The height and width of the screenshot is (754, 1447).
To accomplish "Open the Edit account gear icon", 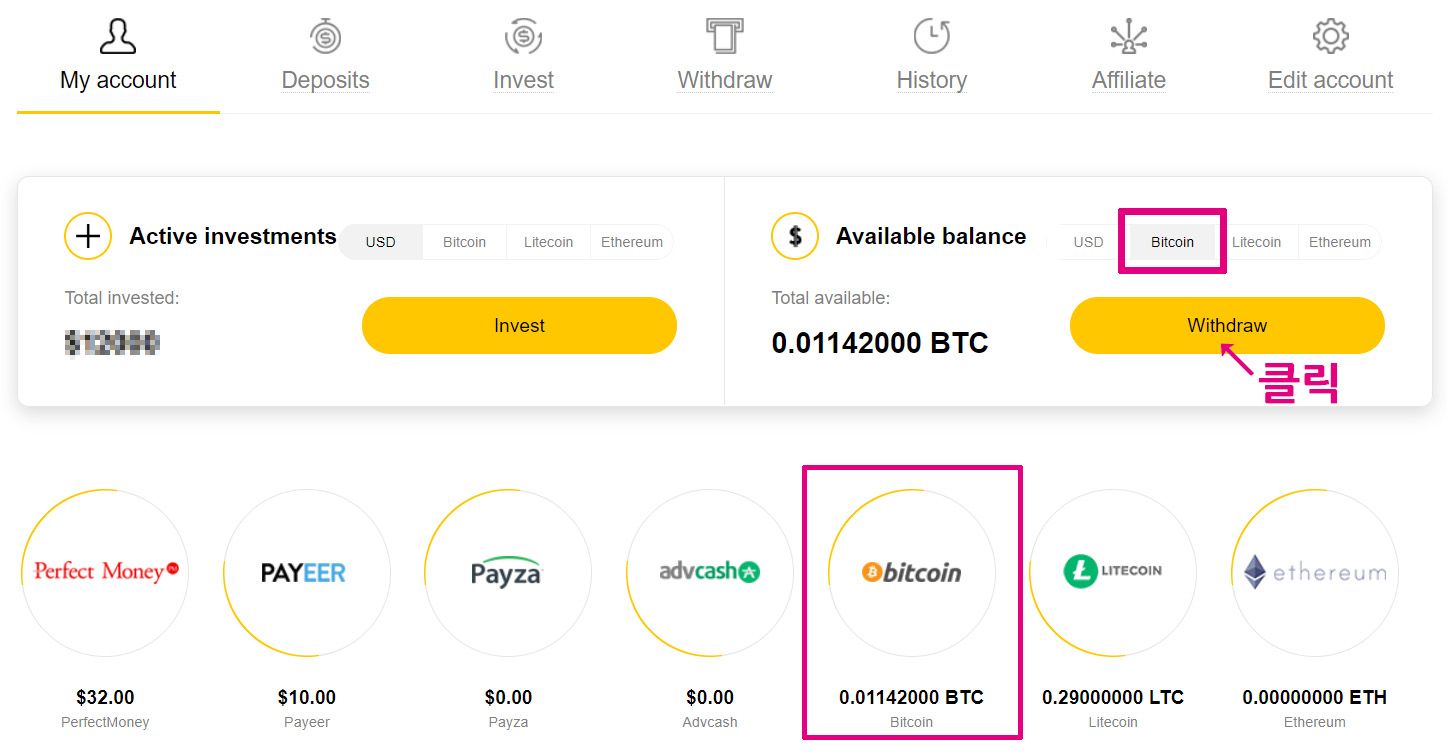I will [x=1330, y=37].
